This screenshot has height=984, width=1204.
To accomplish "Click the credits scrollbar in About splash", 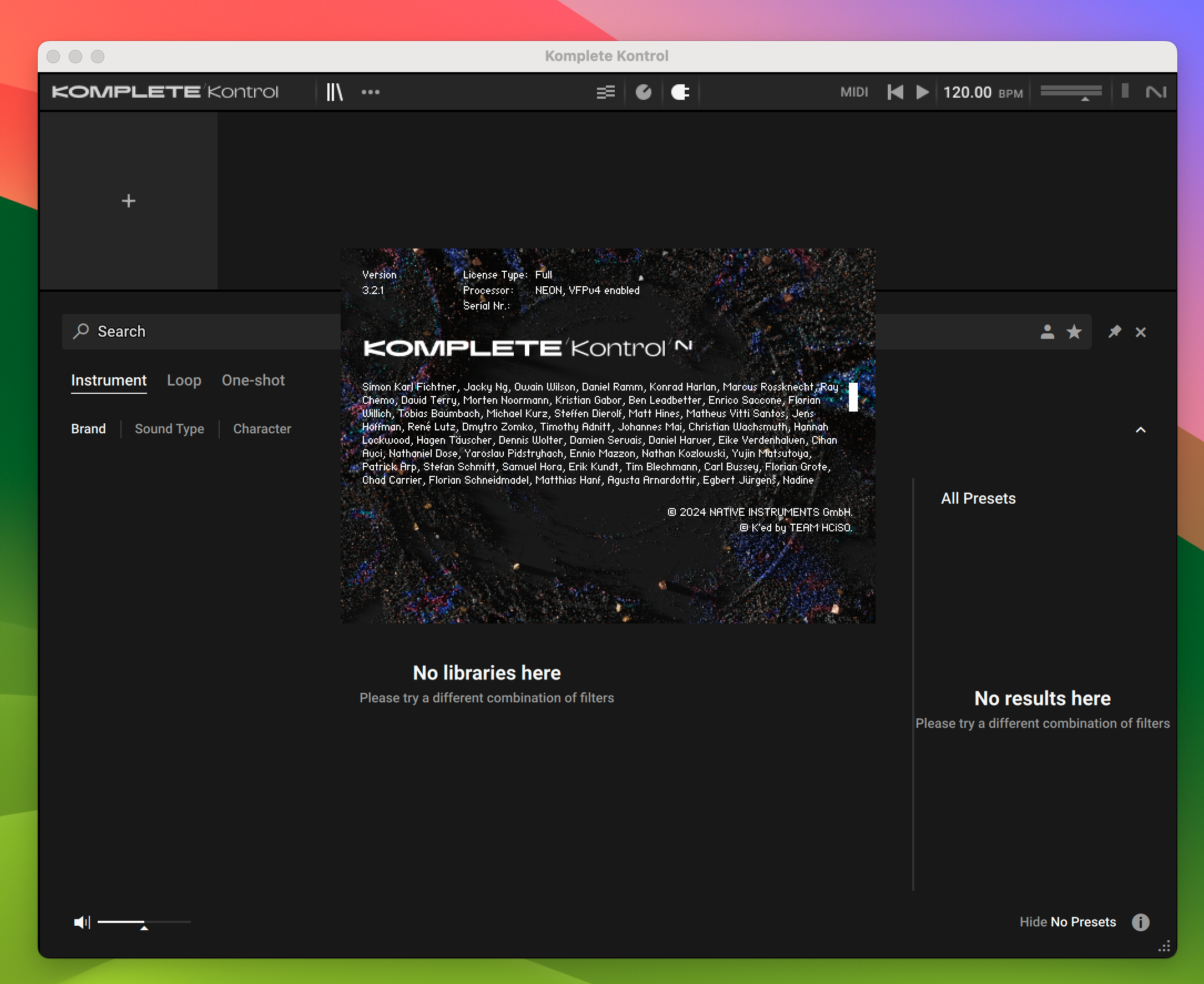I will [853, 397].
